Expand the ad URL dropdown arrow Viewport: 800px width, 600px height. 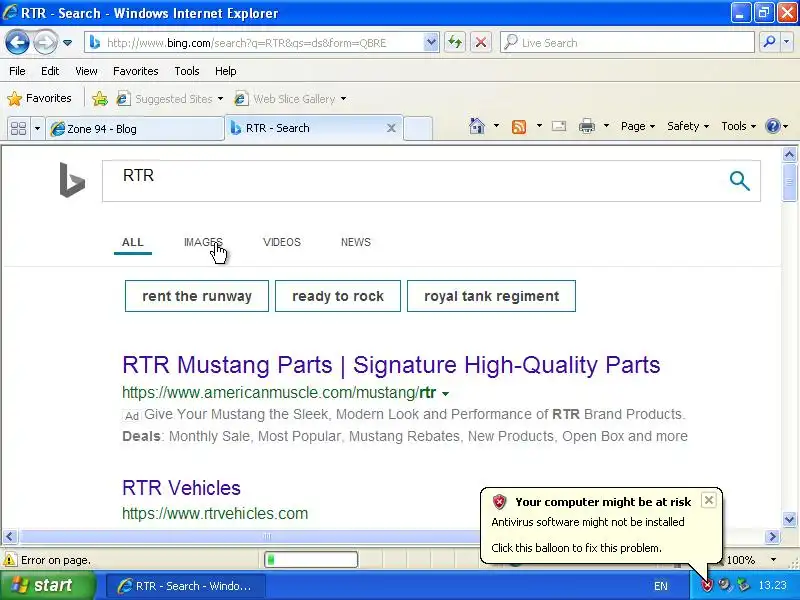(x=445, y=393)
